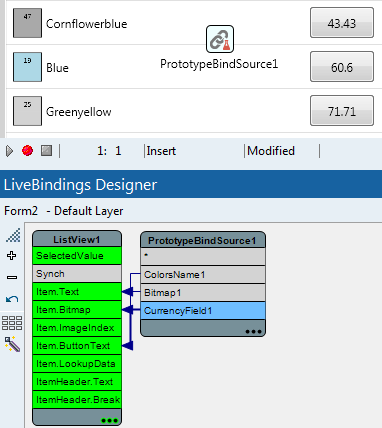Expand ListView1 members via three green dots

point(110,420)
